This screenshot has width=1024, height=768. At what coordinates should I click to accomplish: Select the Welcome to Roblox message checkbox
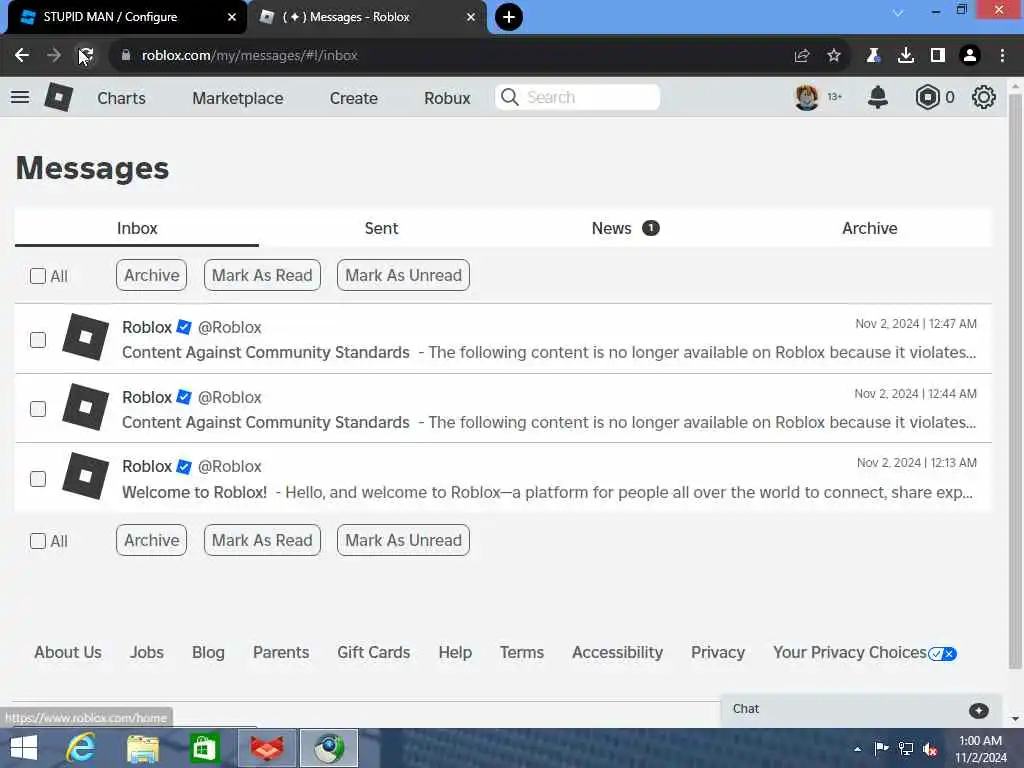click(38, 479)
